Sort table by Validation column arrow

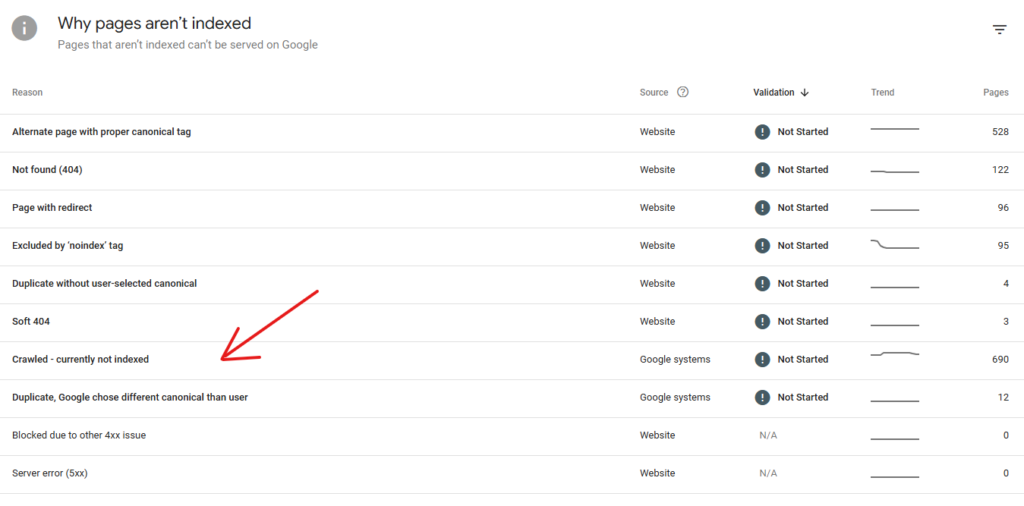coord(804,92)
